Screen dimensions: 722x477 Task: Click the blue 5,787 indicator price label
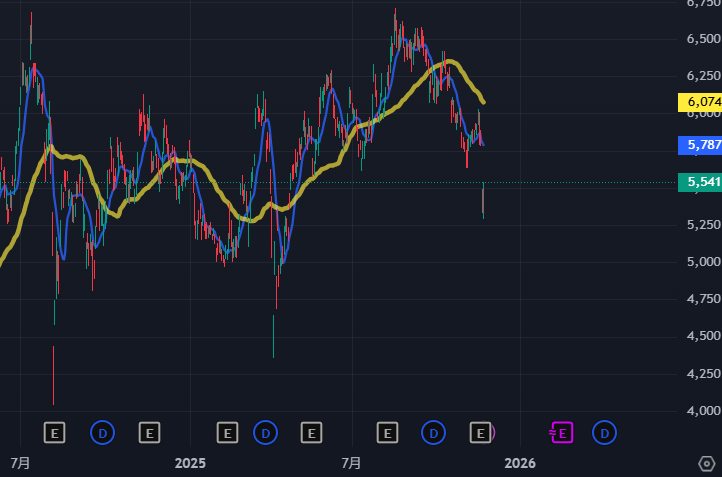coord(699,146)
